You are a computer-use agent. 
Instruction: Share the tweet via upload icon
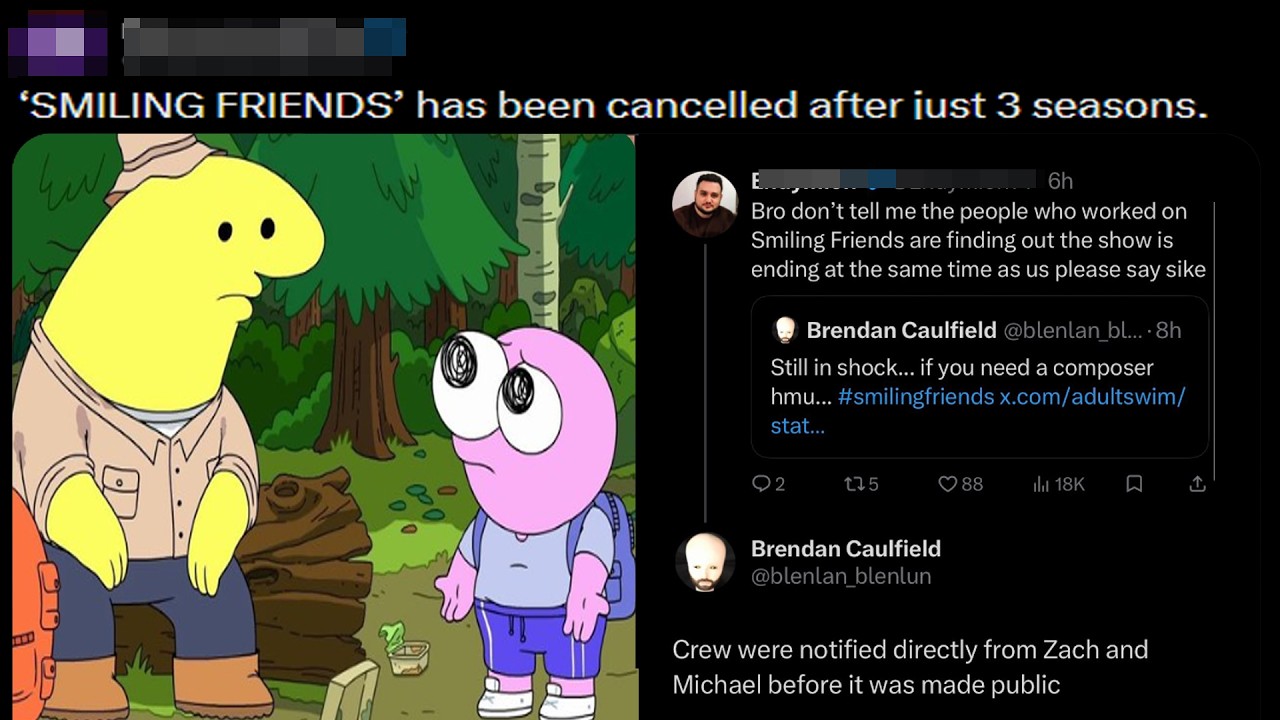click(x=1197, y=484)
